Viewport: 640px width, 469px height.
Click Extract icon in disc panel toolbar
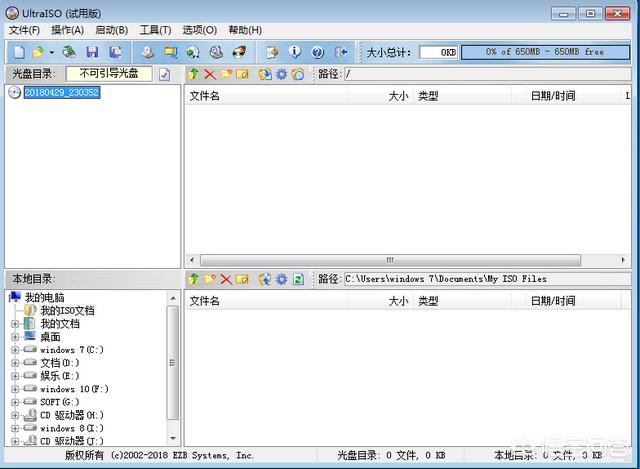pos(265,74)
